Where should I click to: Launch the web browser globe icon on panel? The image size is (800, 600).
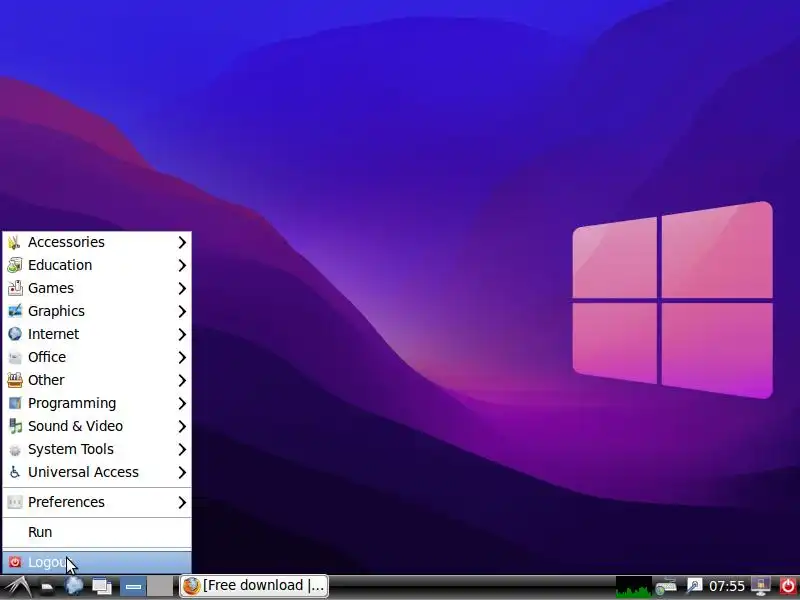pyautogui.click(x=74, y=586)
